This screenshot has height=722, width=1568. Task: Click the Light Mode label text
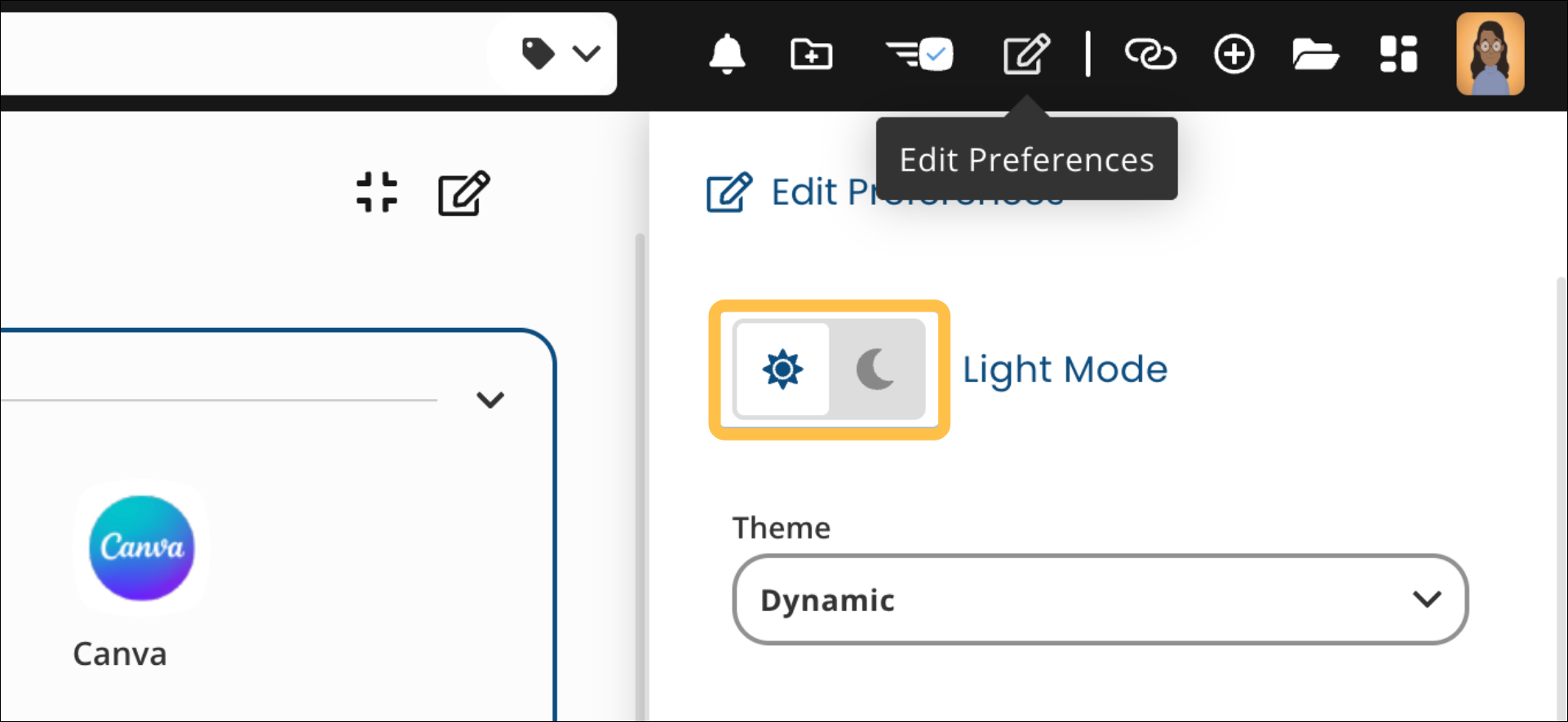click(1065, 370)
